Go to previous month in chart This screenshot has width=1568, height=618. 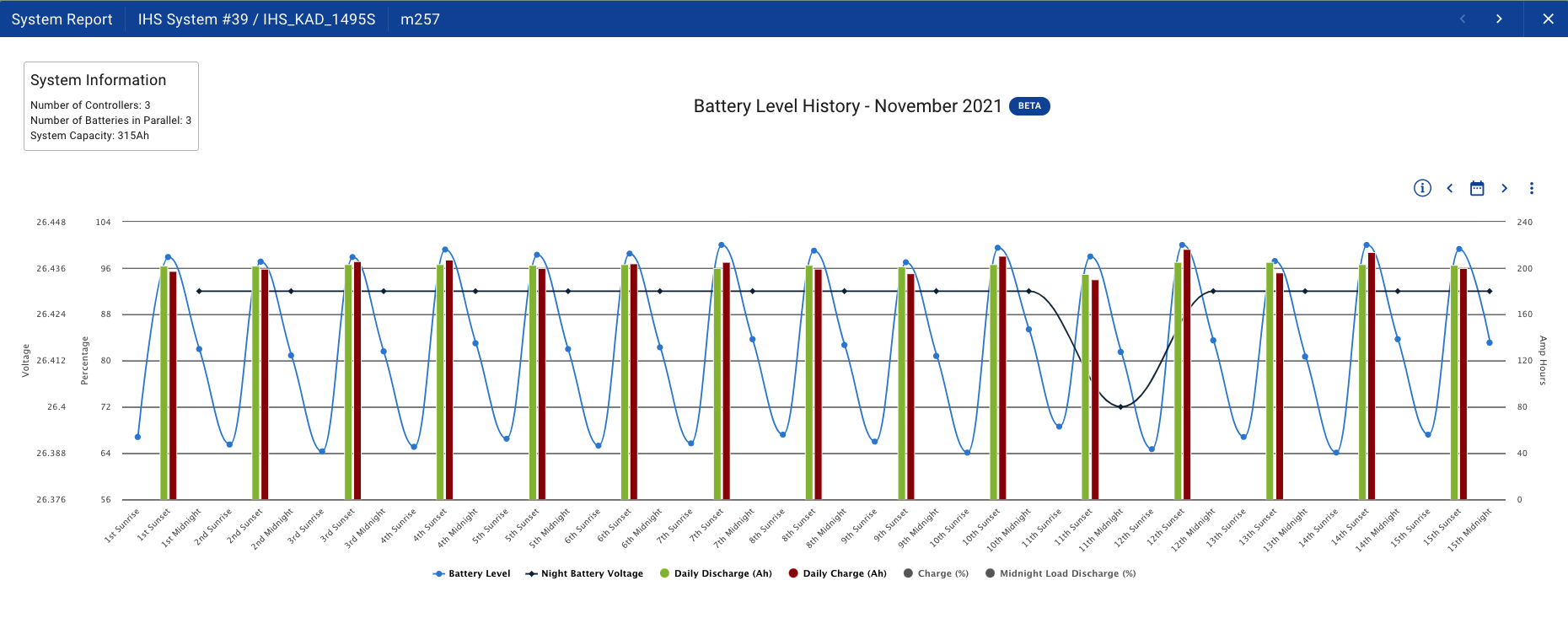pyautogui.click(x=1450, y=188)
